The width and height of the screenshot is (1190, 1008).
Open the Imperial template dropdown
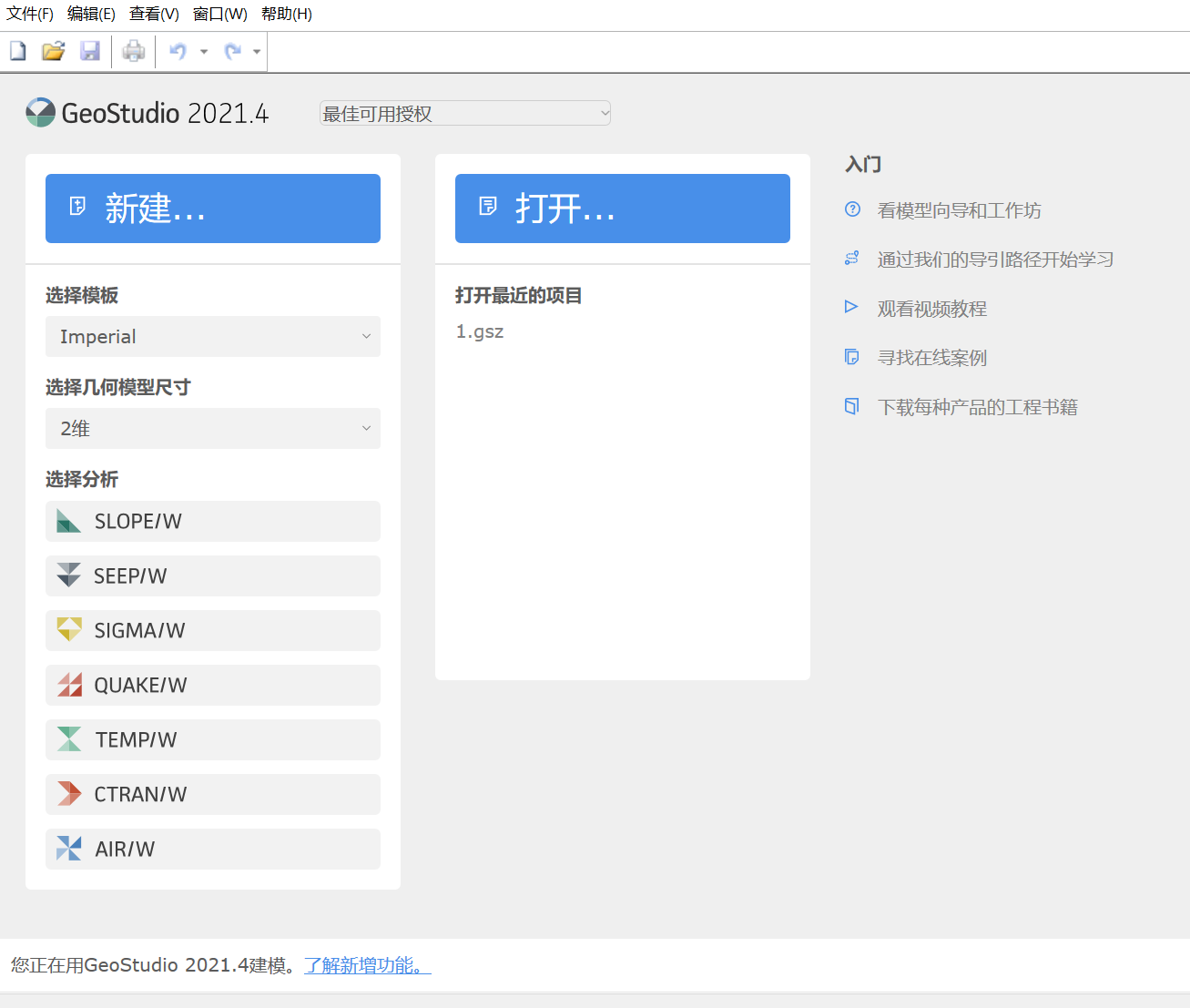[213, 336]
